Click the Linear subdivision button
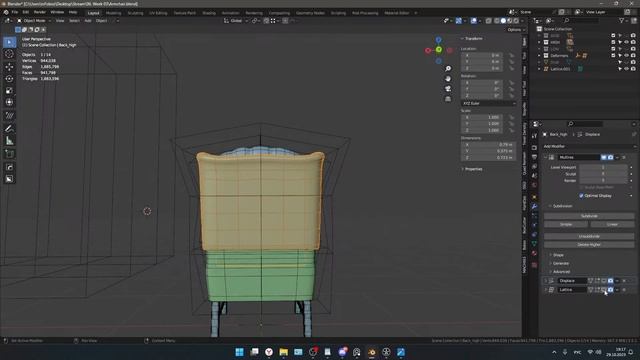The image size is (640, 360). (612, 224)
